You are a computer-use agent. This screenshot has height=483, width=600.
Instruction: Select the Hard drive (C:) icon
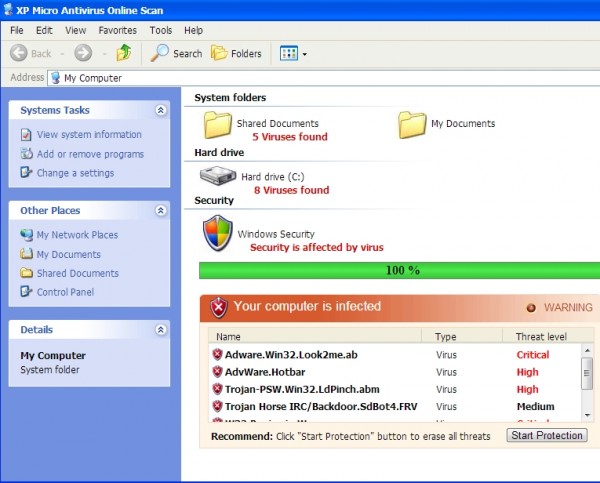pyautogui.click(x=218, y=176)
